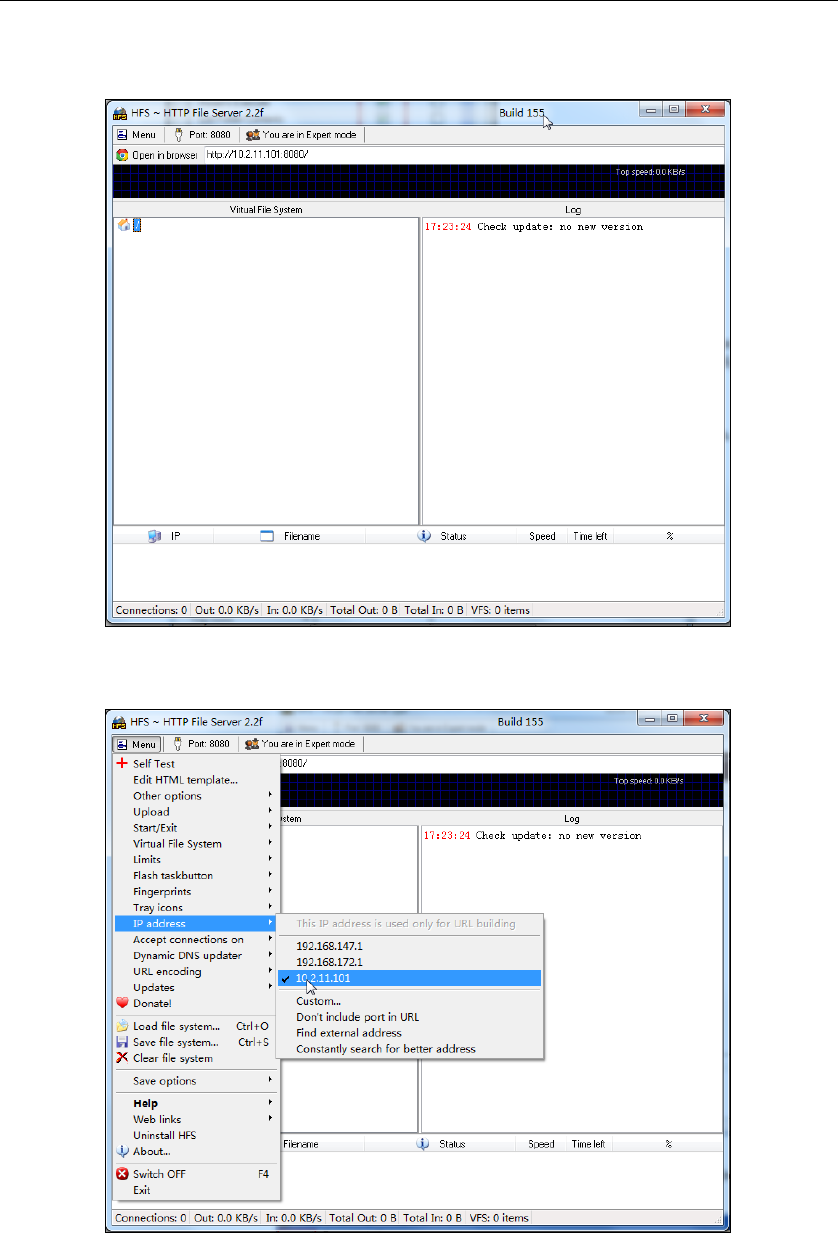This screenshot has height=1233, width=838.
Task: Click the red X icon beside Clear file system
Action: click(122, 1058)
